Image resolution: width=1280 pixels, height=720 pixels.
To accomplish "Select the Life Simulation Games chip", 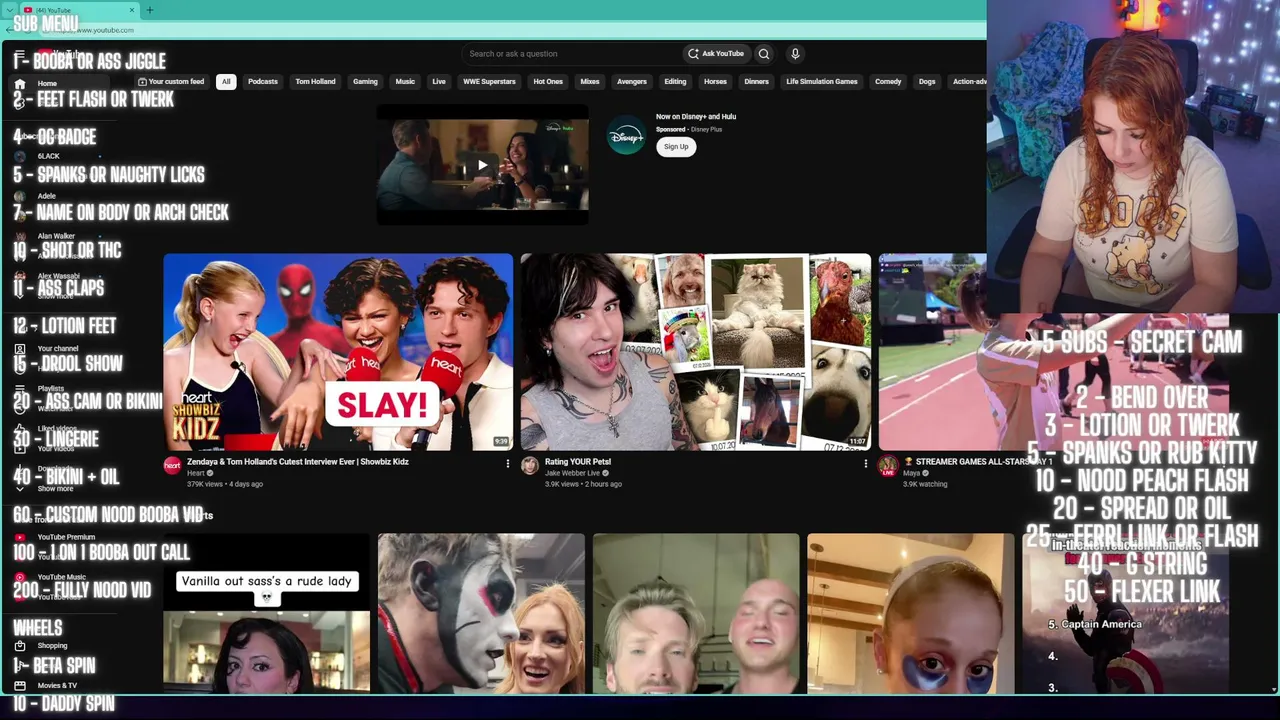I will pos(821,82).
